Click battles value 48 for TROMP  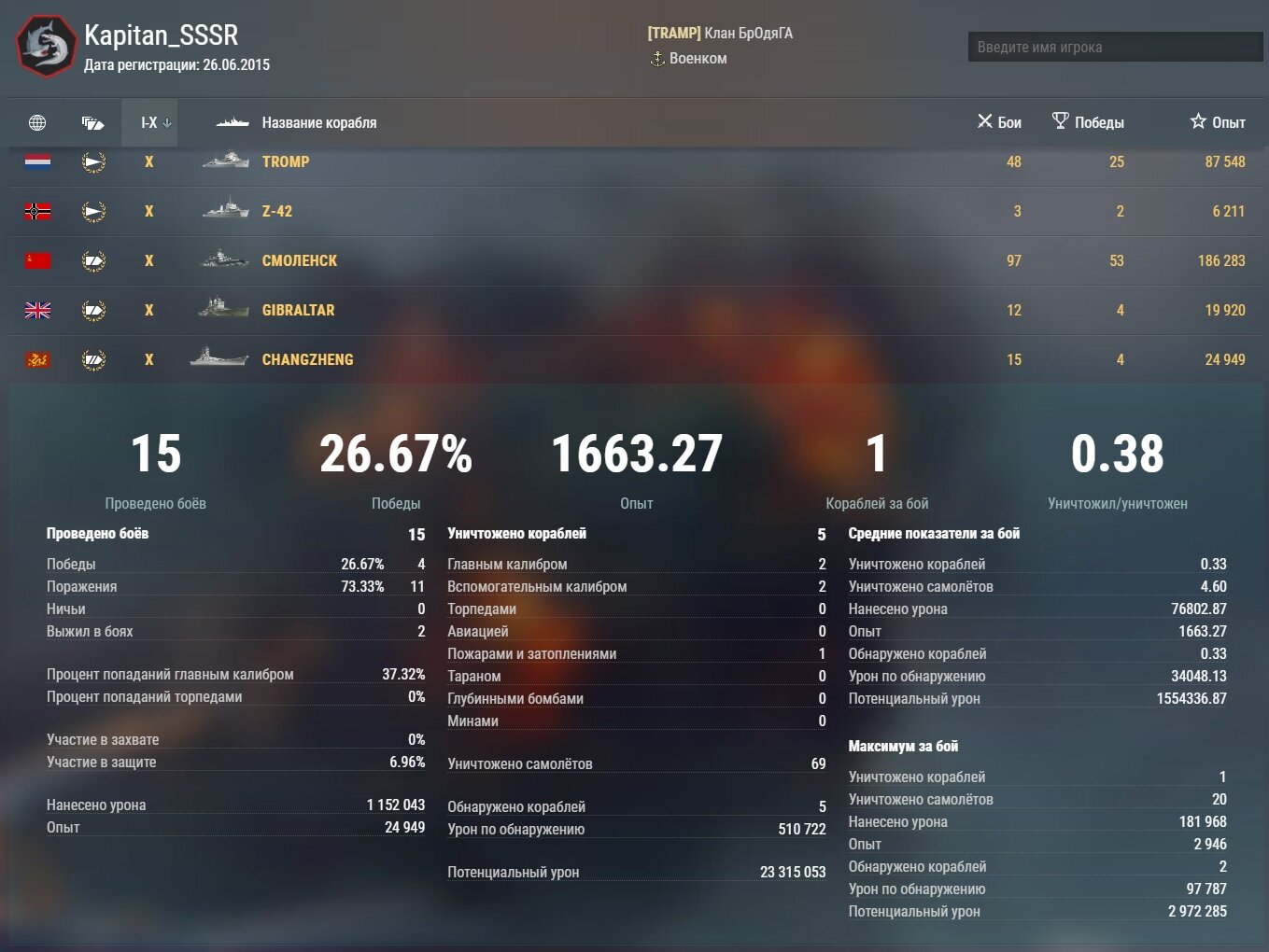(x=1014, y=161)
